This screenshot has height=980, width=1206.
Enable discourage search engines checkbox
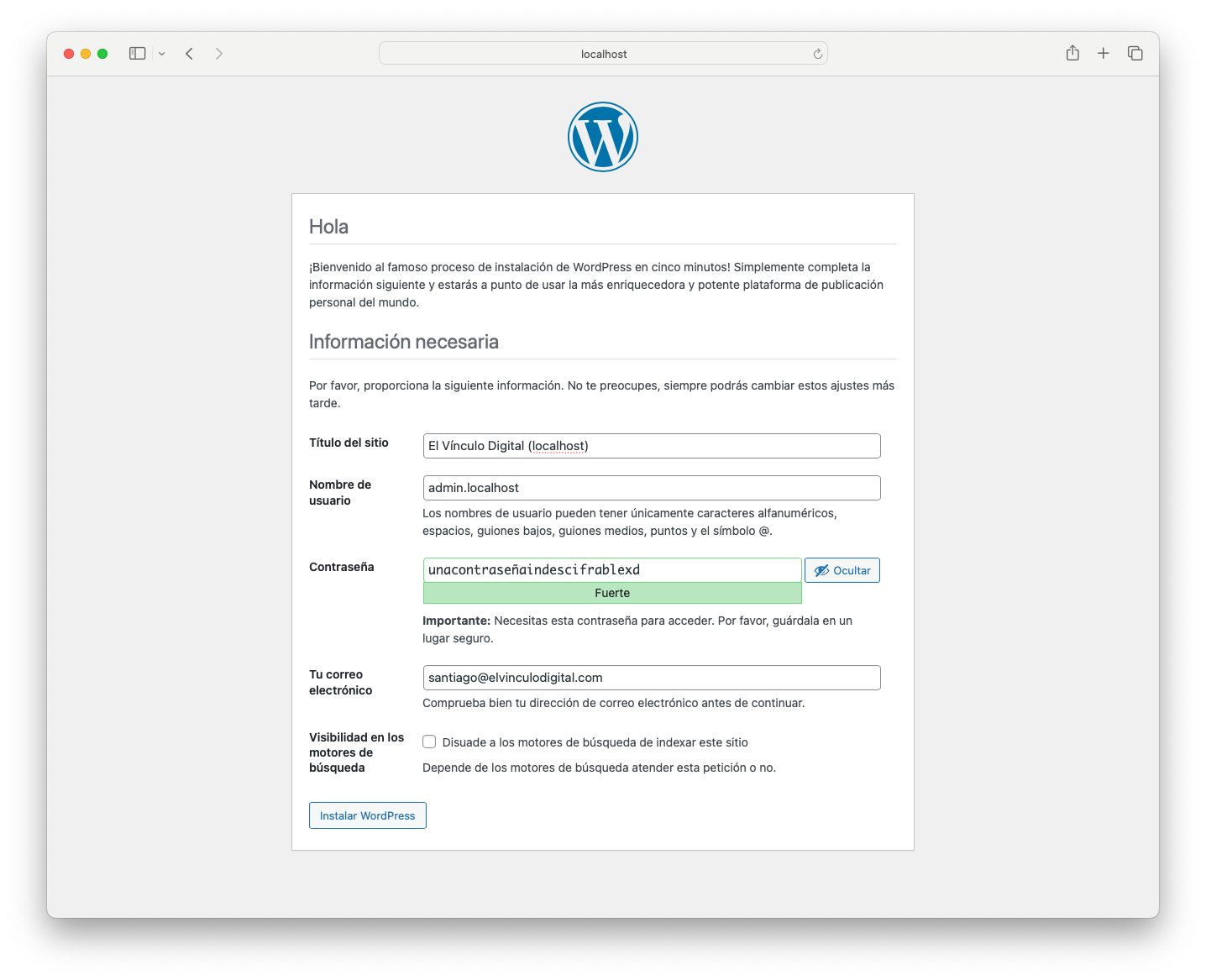click(429, 742)
